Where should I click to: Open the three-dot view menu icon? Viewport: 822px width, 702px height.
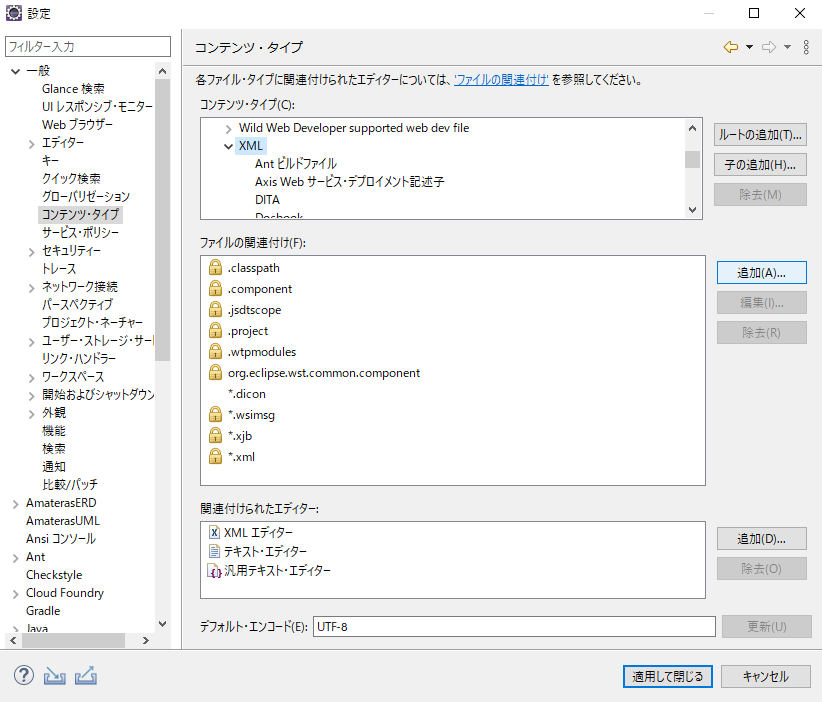click(806, 47)
